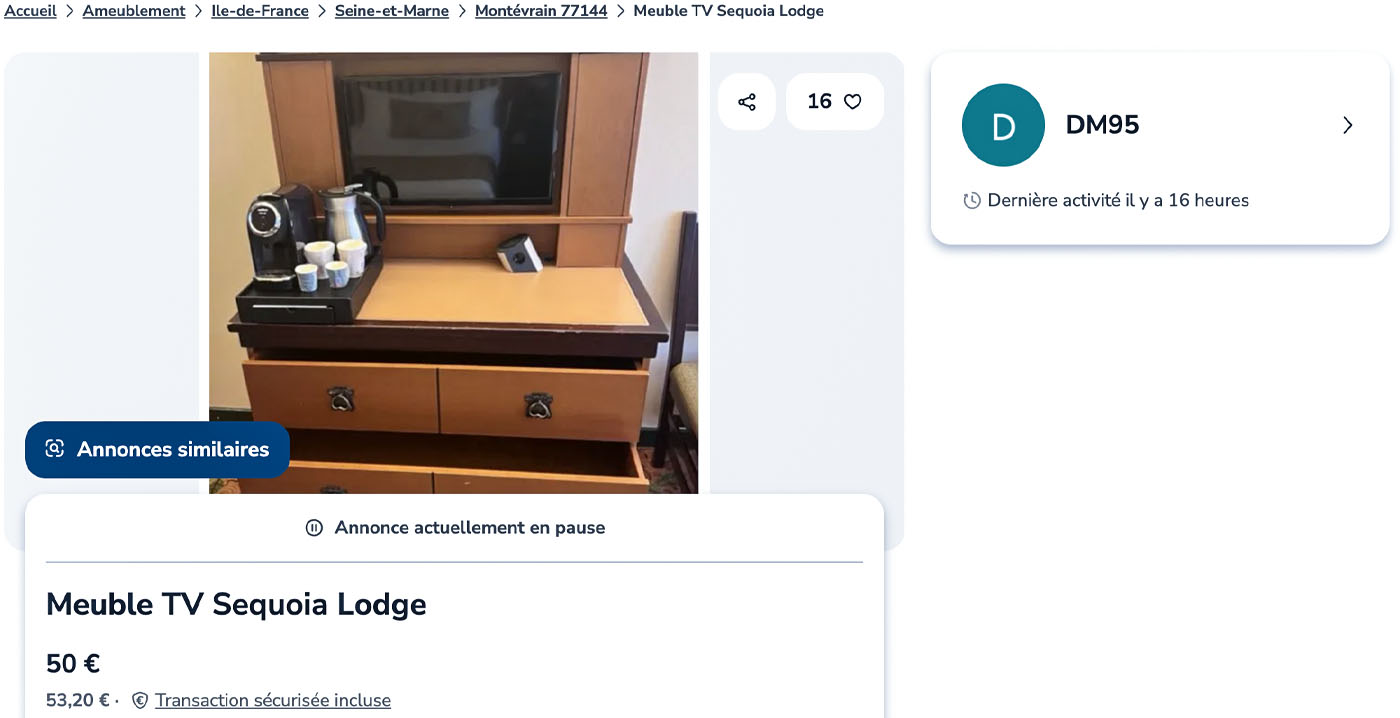Open Seine-et-Marne breadcrumb link
1400x718 pixels.
(x=392, y=11)
